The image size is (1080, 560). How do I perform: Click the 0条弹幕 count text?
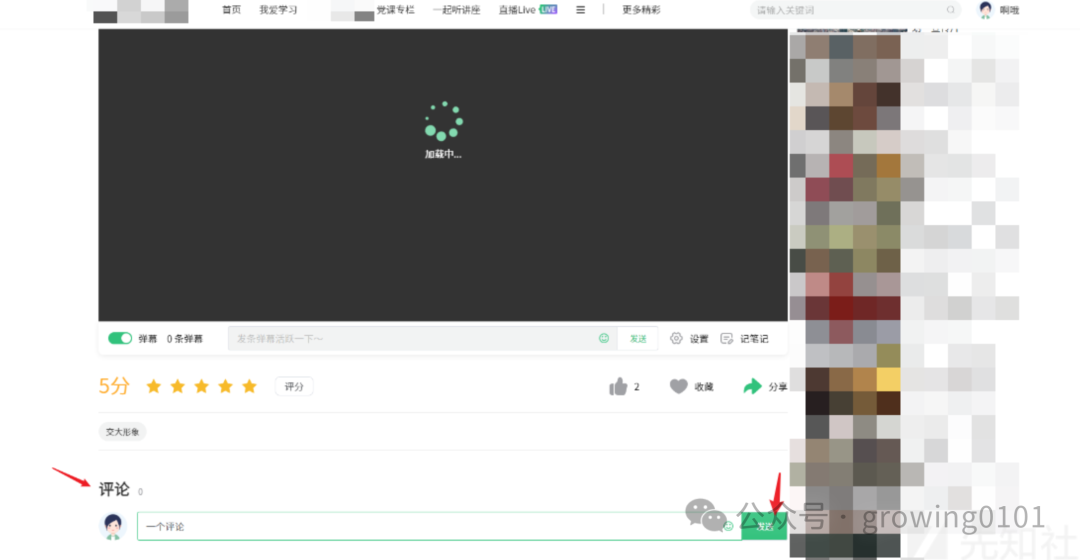(x=185, y=338)
